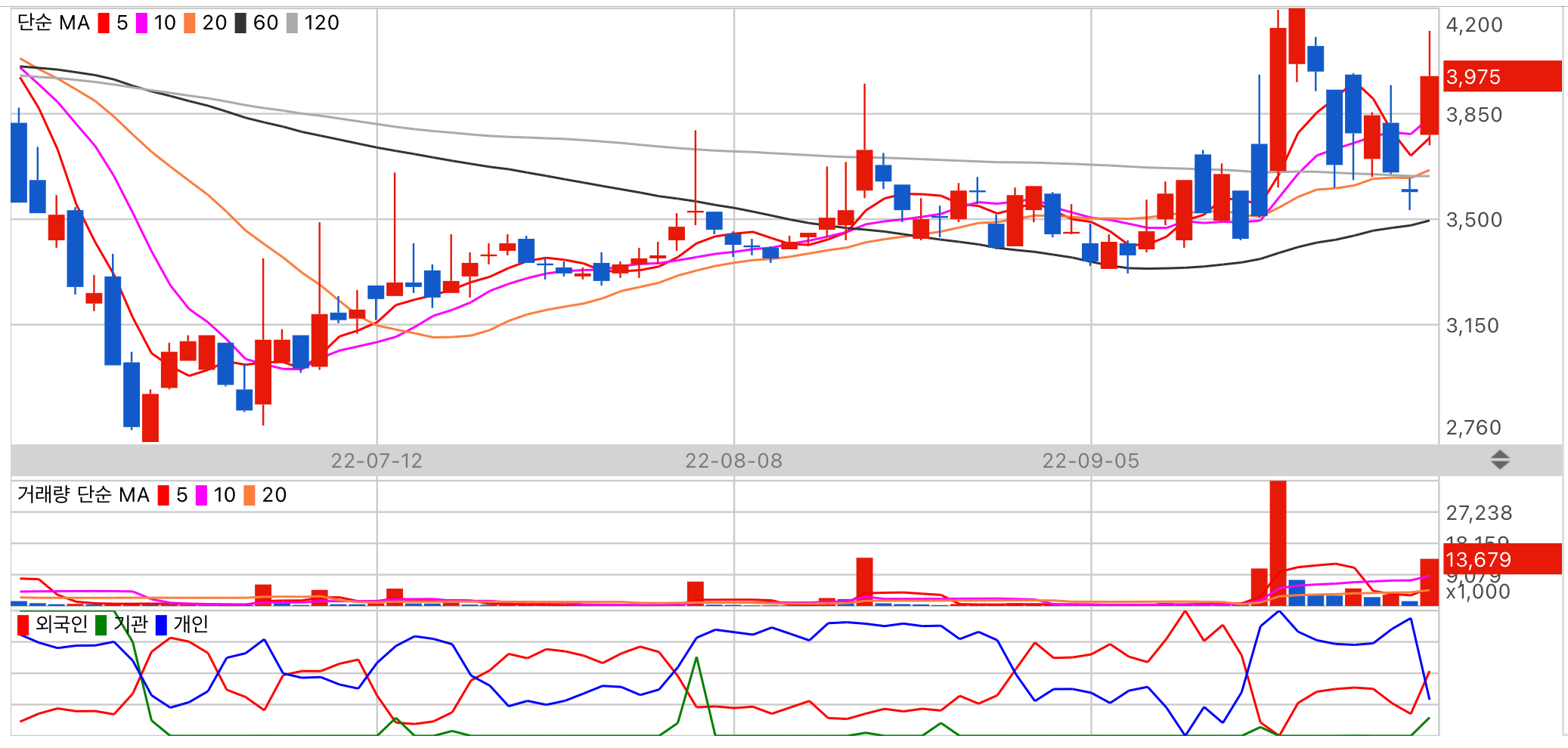
Task: Click the blue 개인 legend swatch
Action: pos(161,625)
